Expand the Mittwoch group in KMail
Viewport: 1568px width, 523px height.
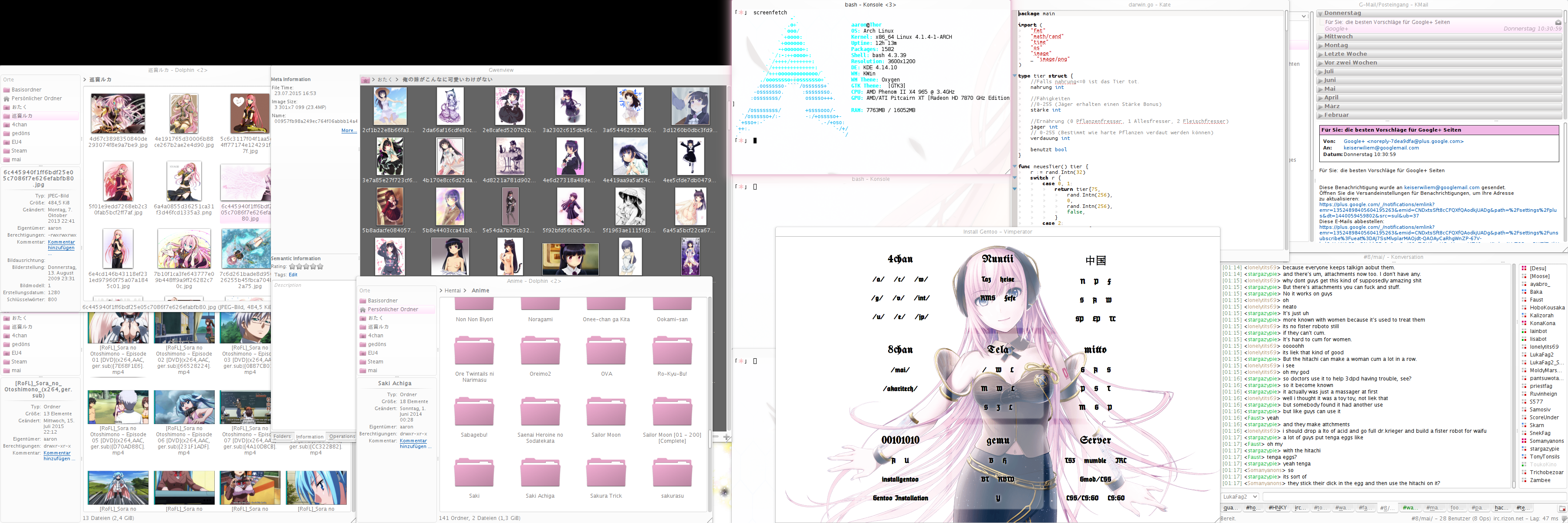point(1320,37)
